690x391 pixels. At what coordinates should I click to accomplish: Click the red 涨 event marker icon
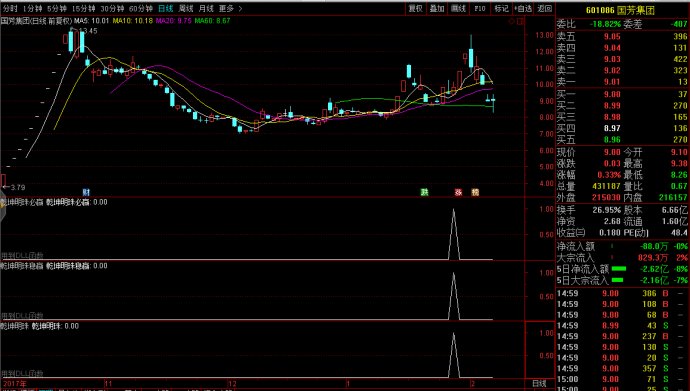(x=458, y=192)
